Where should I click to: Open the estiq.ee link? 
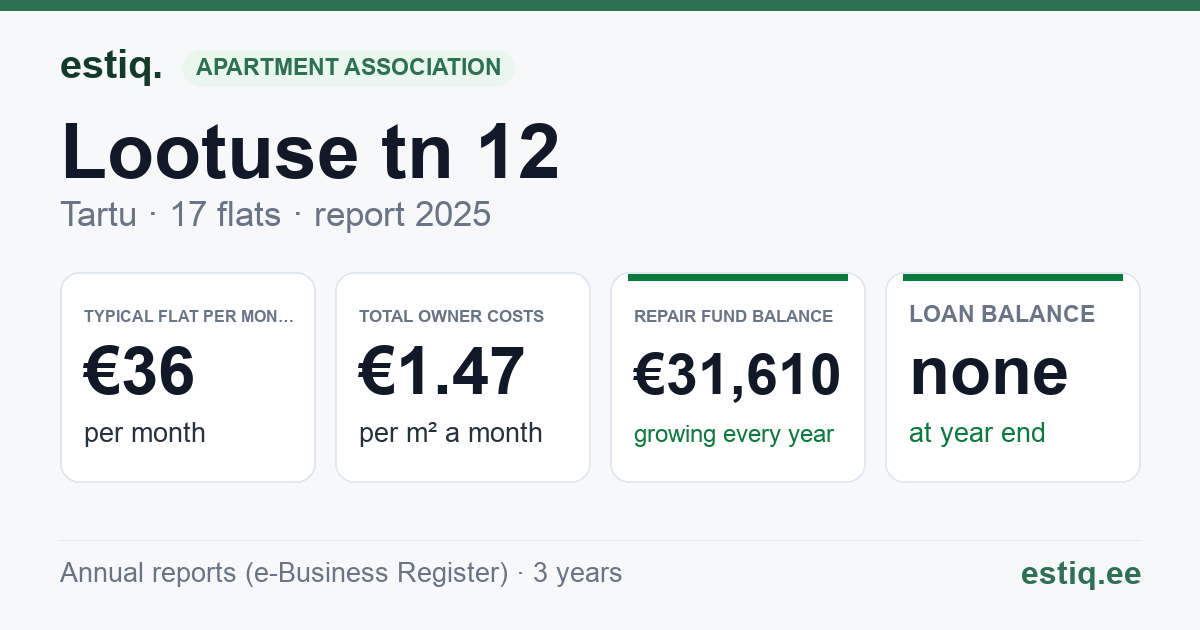(1080, 573)
